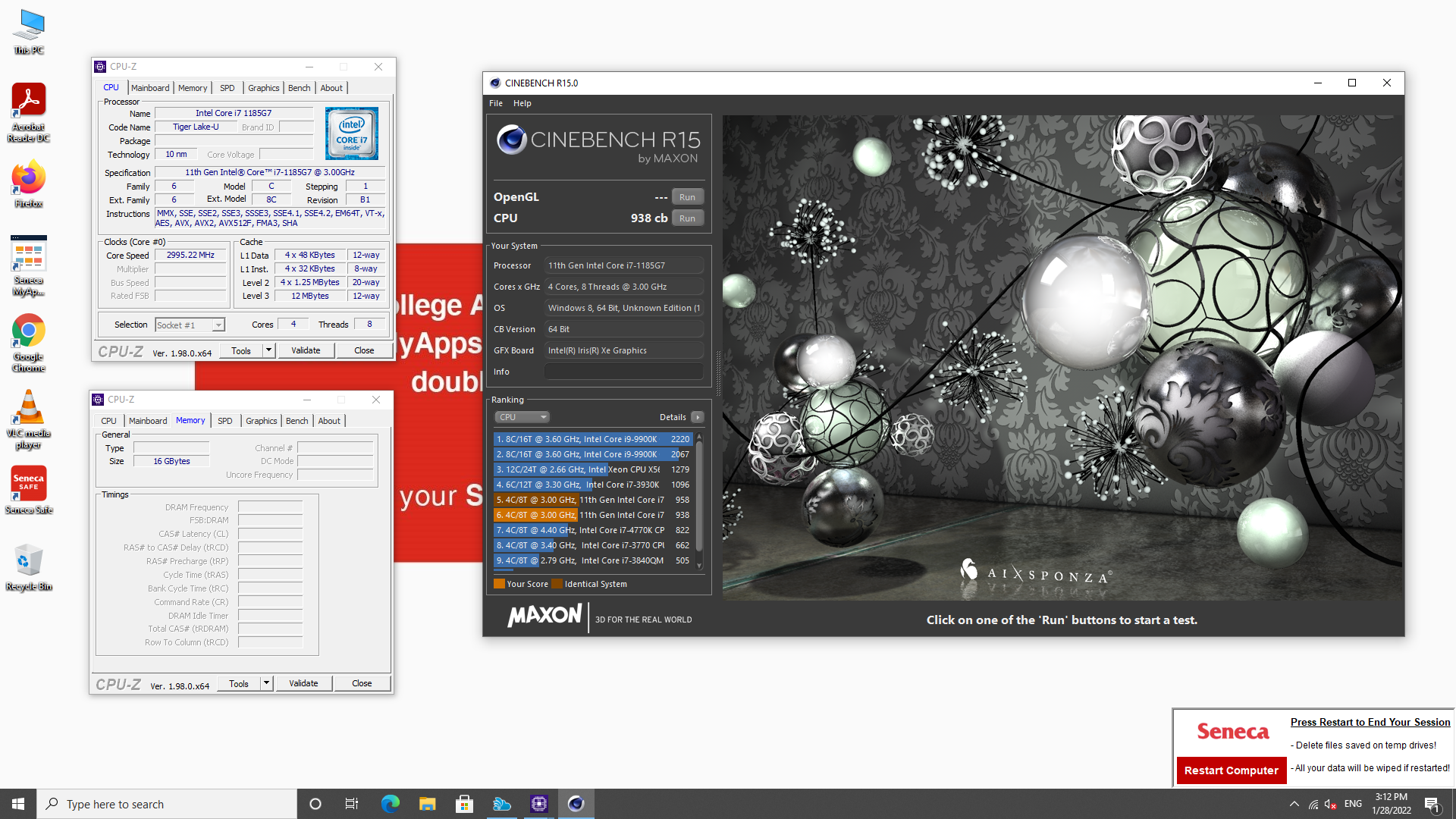Open Bench tab in upper CPU-Z
Screen dimensions: 1456x819
pyautogui.click(x=300, y=88)
